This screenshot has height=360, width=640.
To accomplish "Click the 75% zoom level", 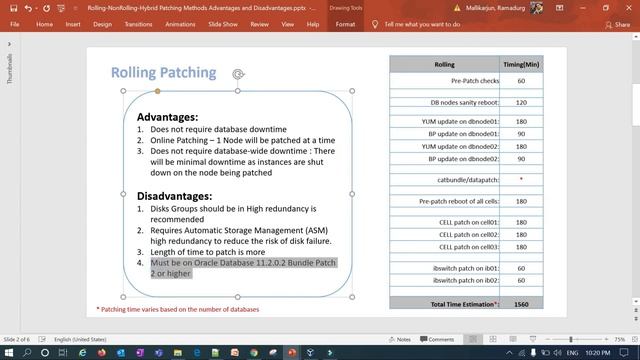I will click(x=620, y=339).
